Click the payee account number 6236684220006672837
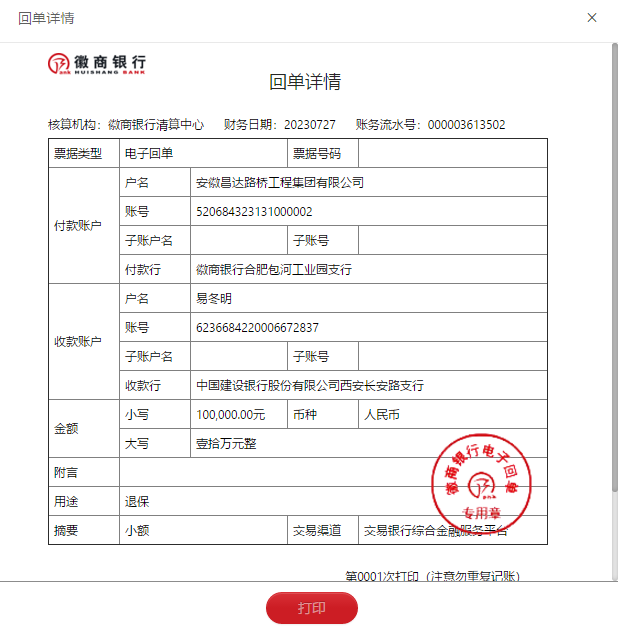This screenshot has height=626, width=618. pos(257,328)
